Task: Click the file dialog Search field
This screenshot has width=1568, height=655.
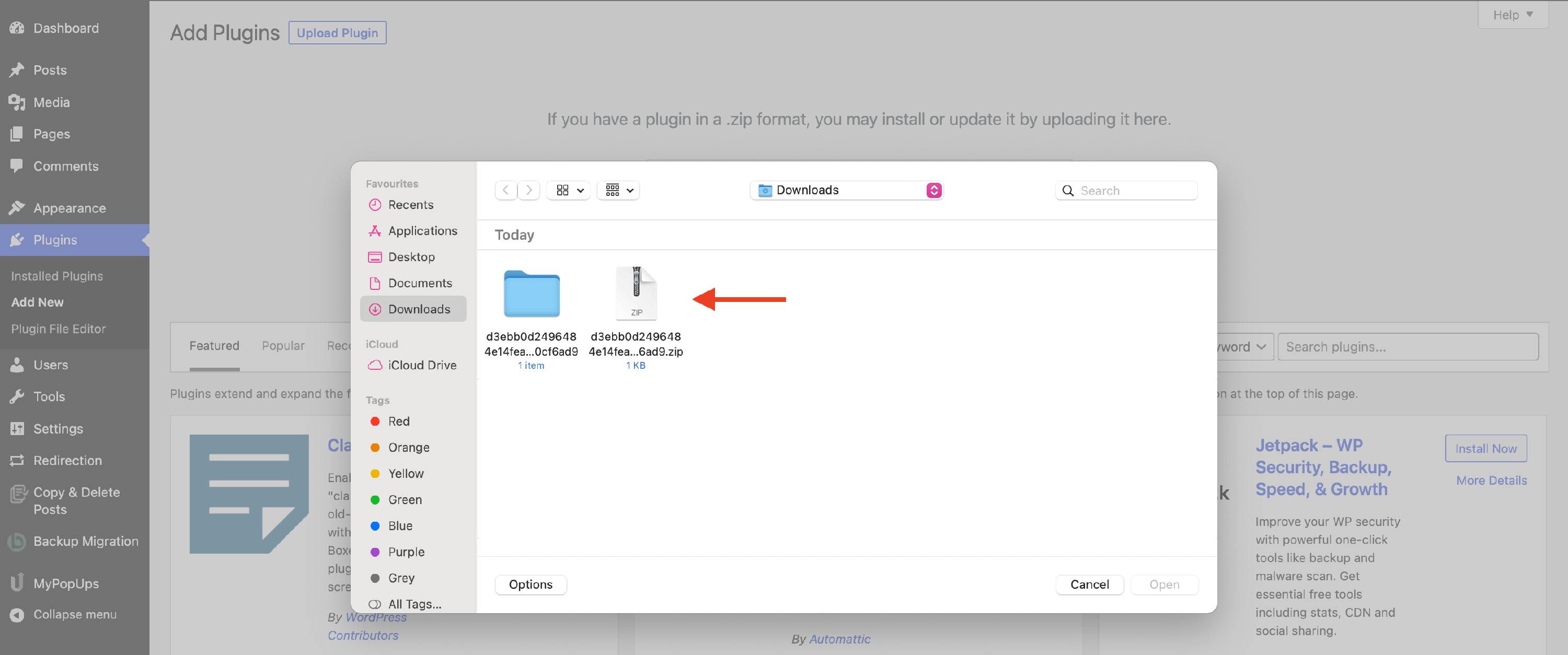Action: [1132, 190]
